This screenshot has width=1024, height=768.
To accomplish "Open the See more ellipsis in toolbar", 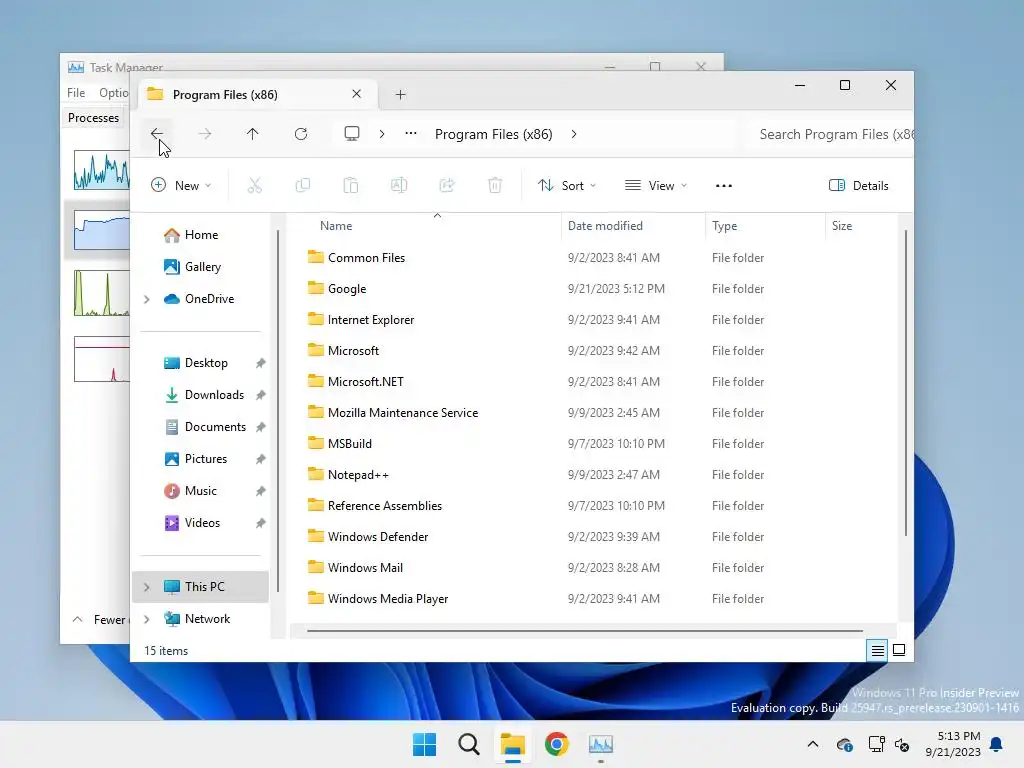I will point(724,185).
